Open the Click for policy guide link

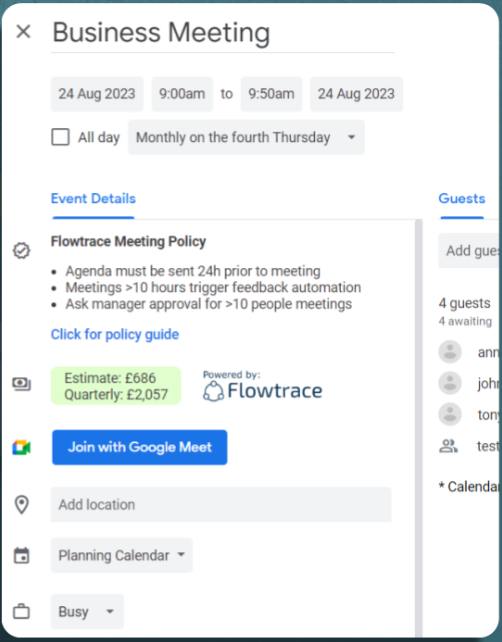point(115,334)
